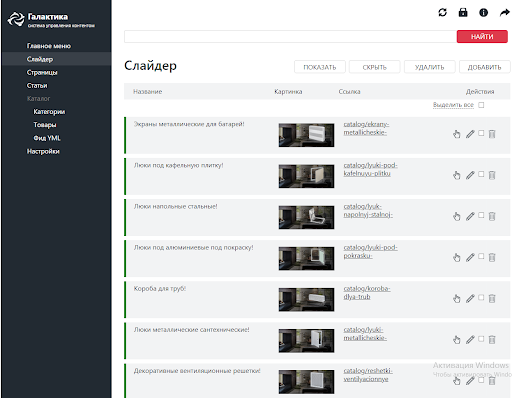
Task: Delete the Люки под кафельную плитку slide
Action: coord(492,175)
